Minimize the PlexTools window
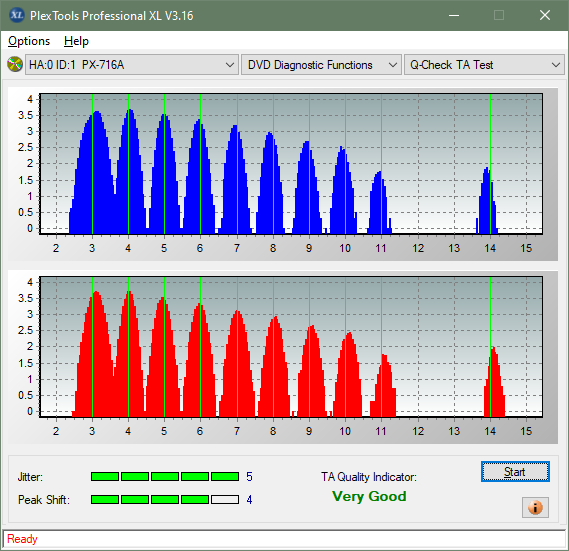The height and width of the screenshot is (551, 569). [454, 15]
